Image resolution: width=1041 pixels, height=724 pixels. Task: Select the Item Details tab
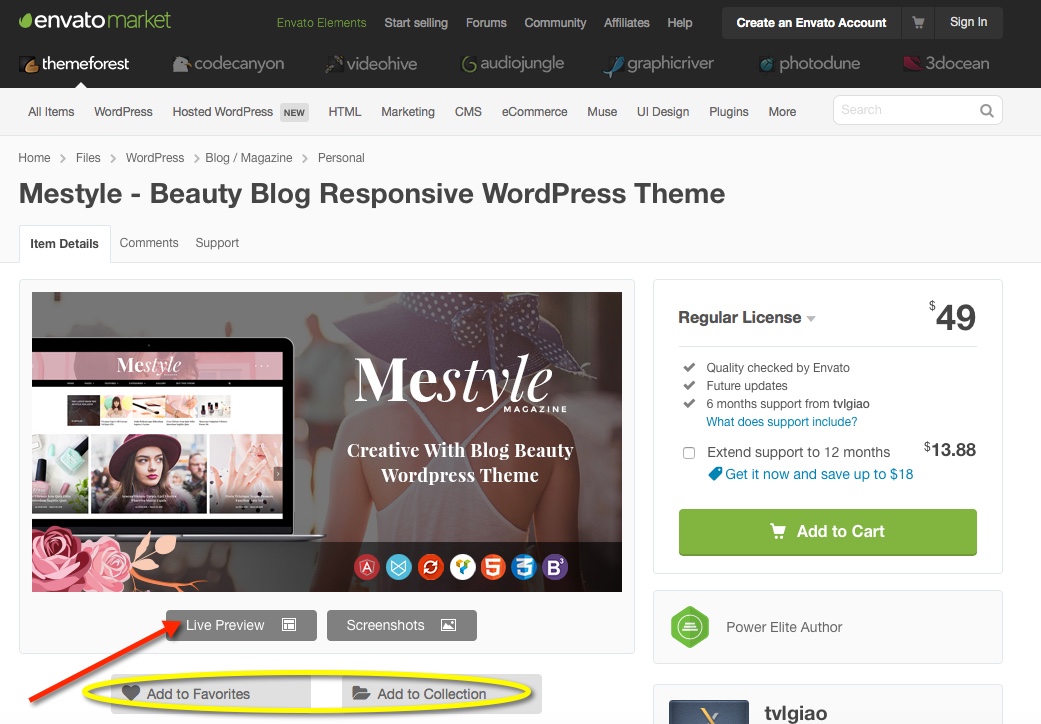coord(64,244)
